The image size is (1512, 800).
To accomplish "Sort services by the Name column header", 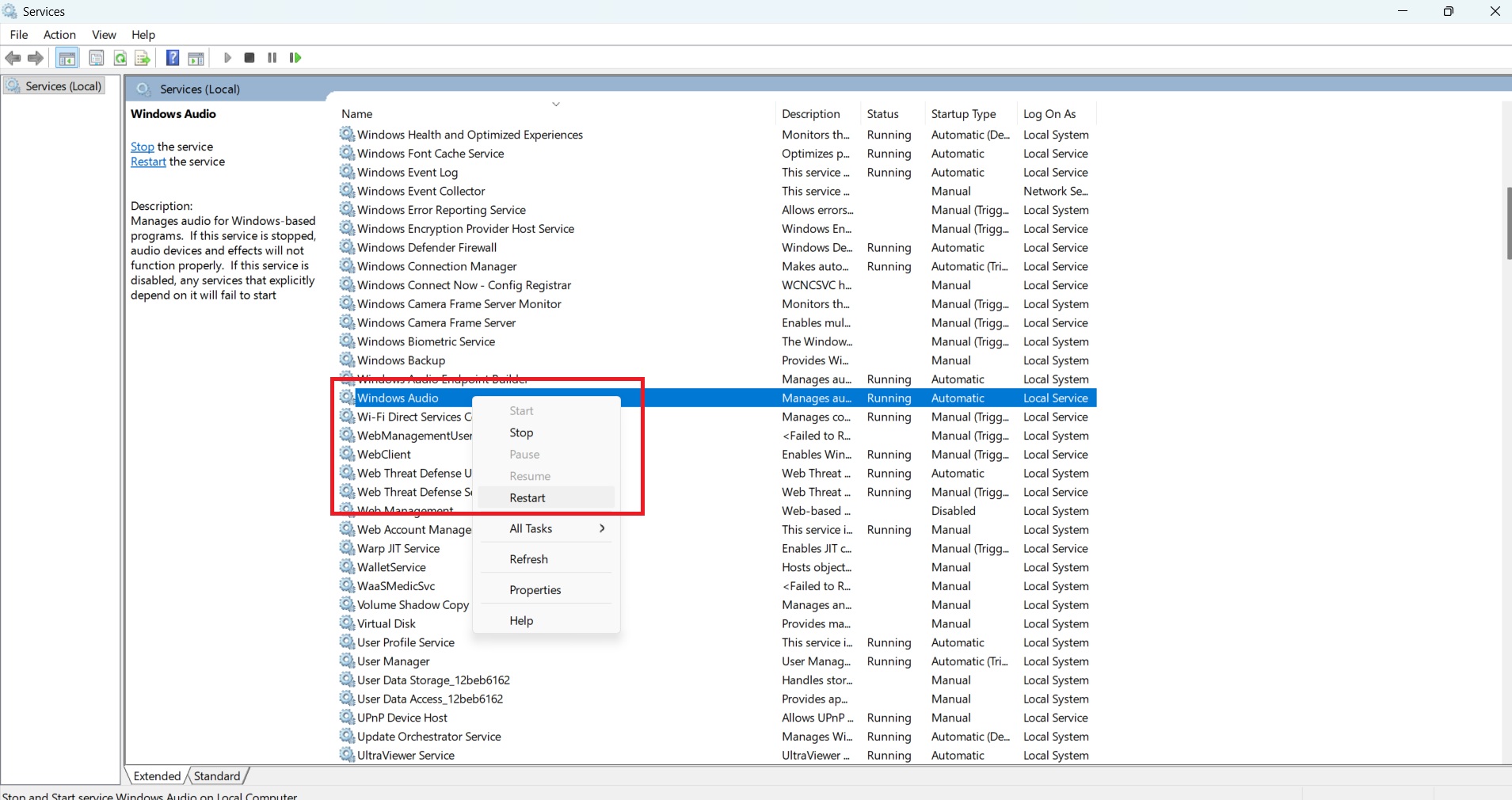I will (357, 114).
